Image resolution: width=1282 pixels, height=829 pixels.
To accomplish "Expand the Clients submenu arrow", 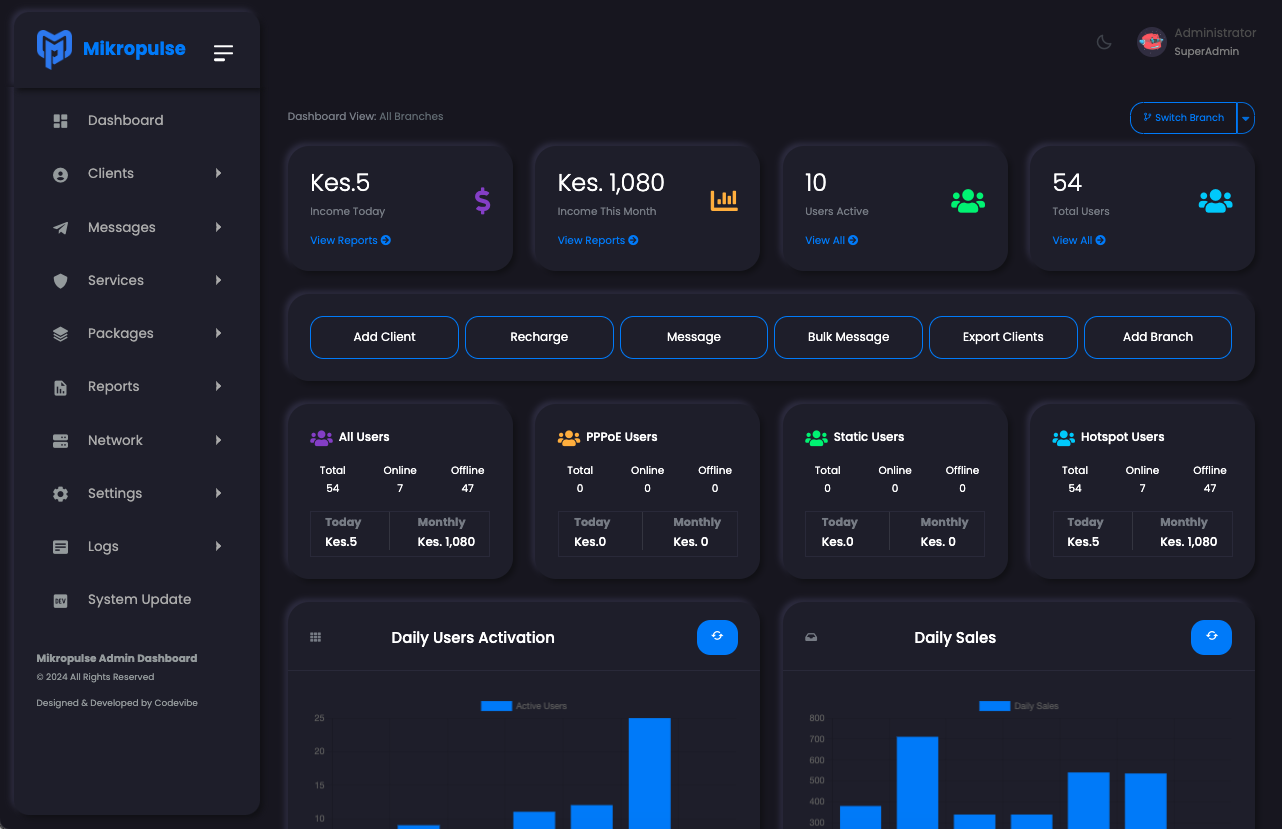I will [x=218, y=173].
